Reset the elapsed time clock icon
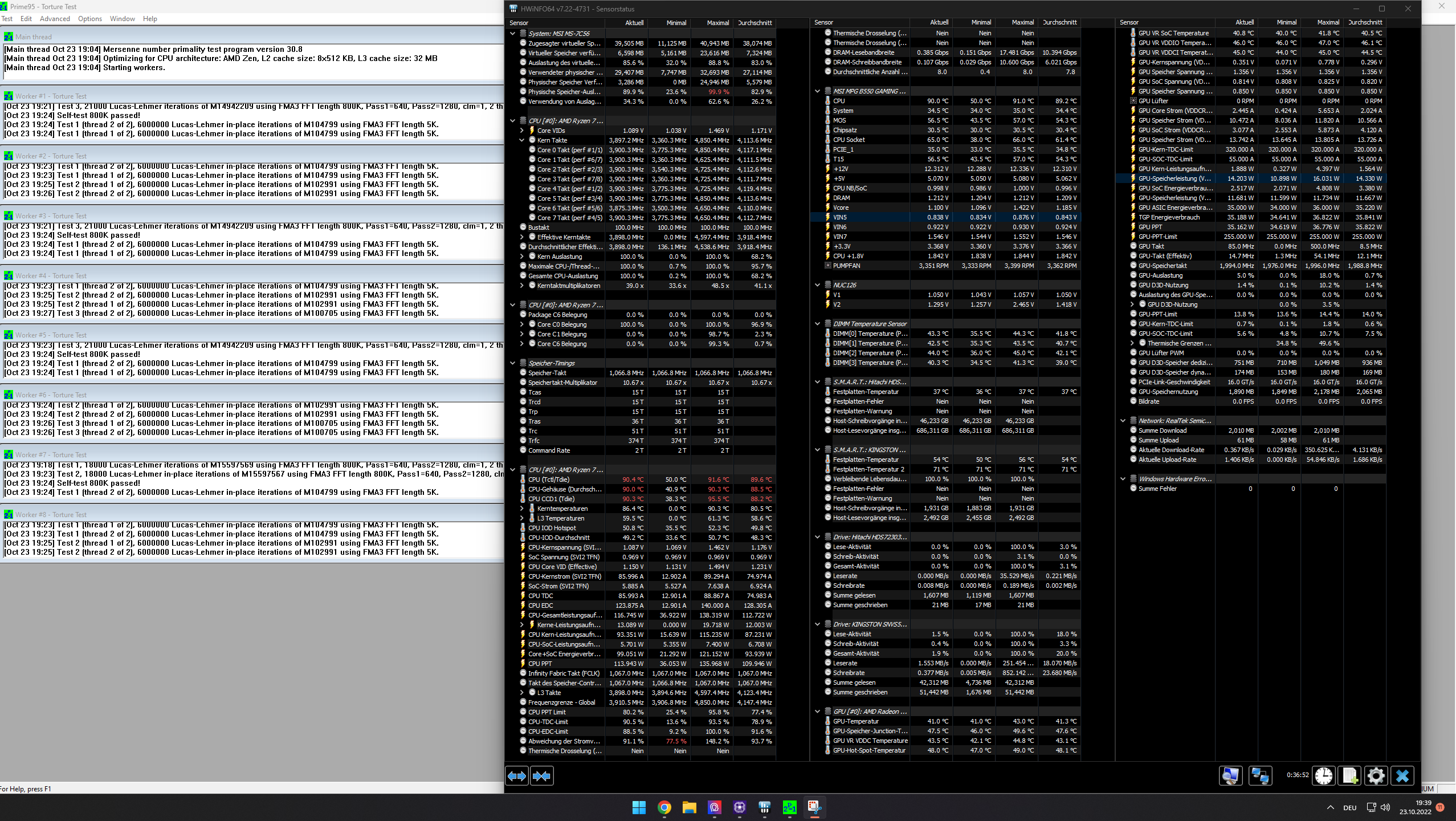This screenshot has width=1456, height=821. tap(1323, 775)
